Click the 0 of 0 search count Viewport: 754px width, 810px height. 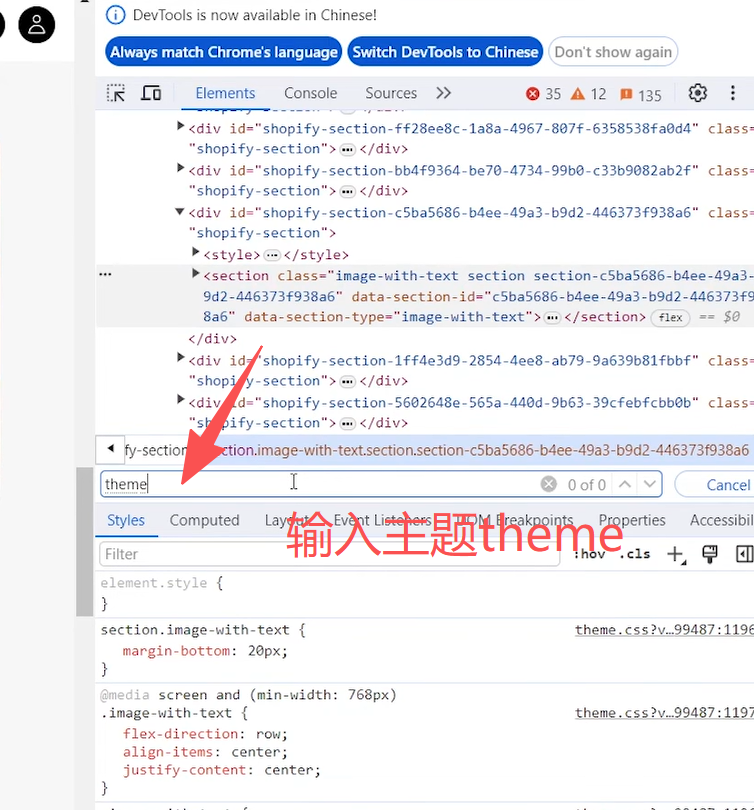(586, 485)
